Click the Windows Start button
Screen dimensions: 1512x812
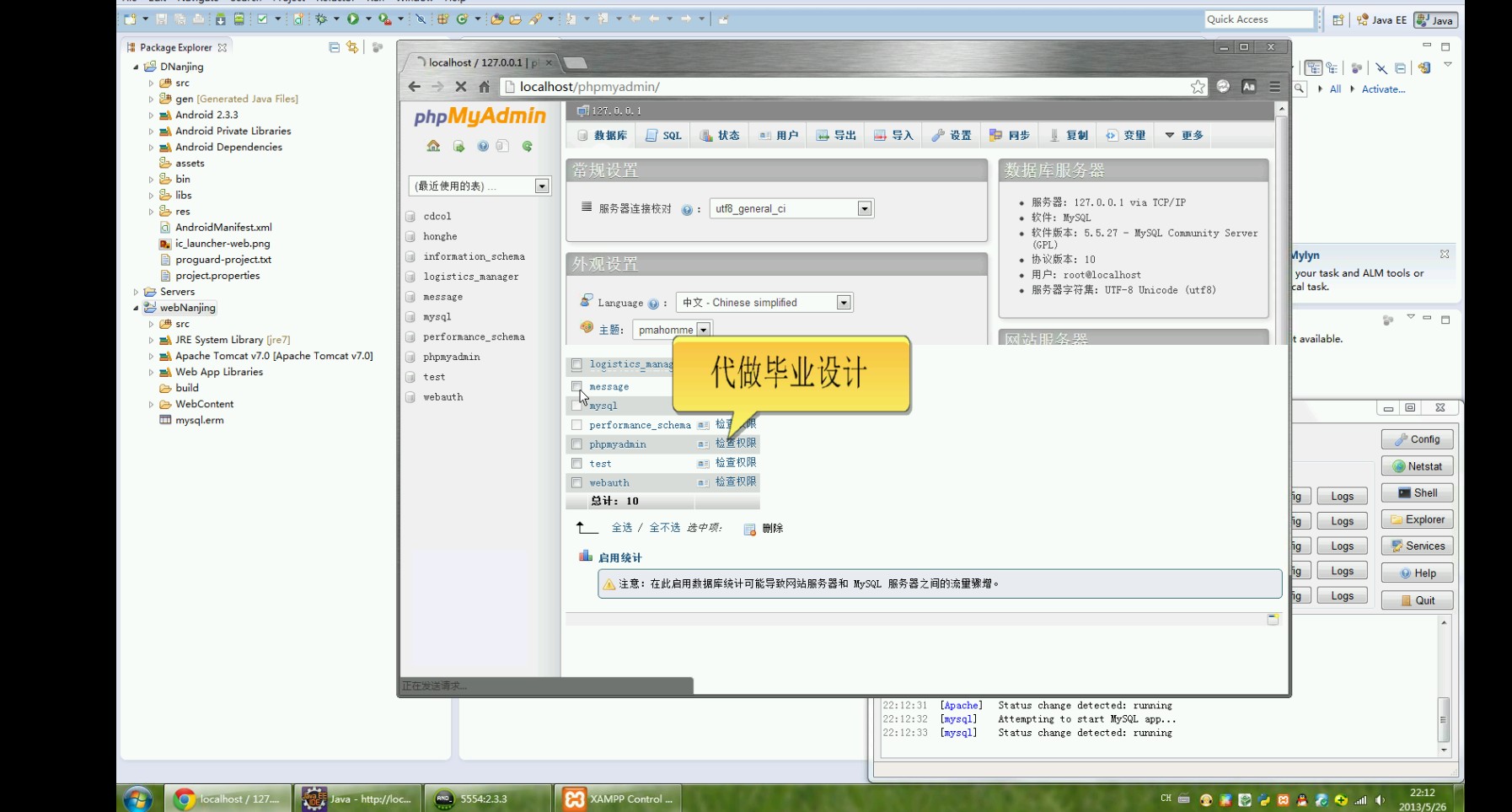(x=138, y=799)
